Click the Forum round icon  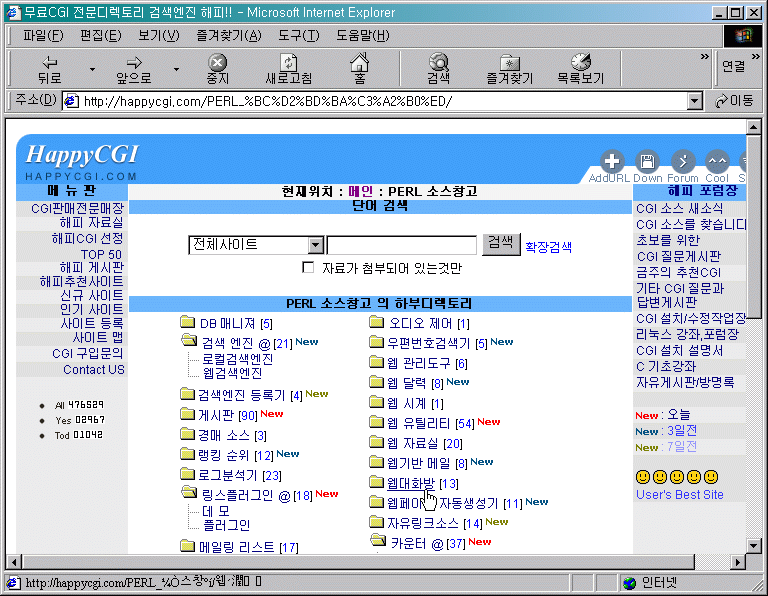(683, 161)
